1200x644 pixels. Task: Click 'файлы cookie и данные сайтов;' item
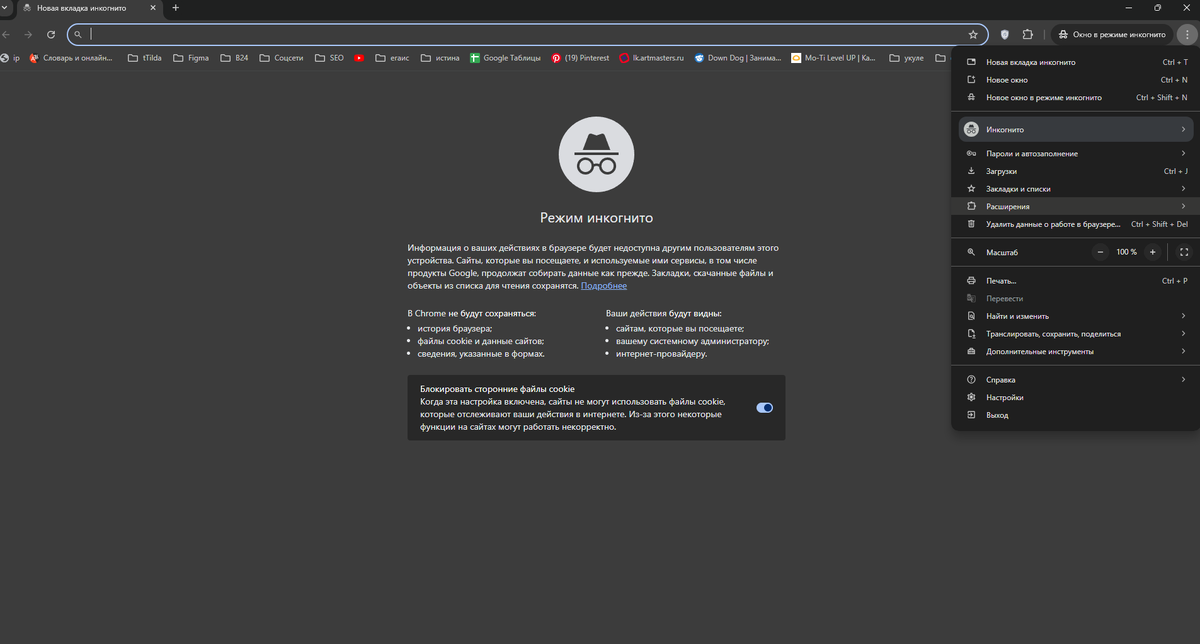pos(481,341)
